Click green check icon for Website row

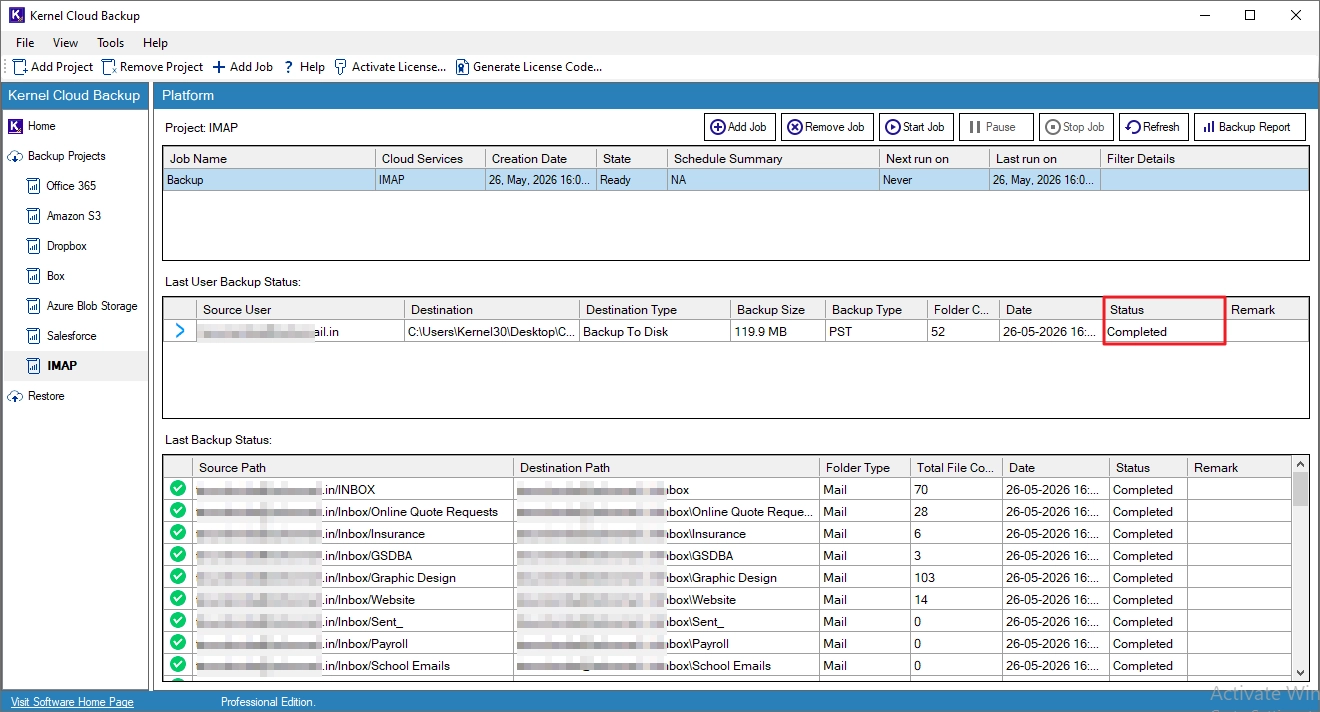tap(178, 599)
